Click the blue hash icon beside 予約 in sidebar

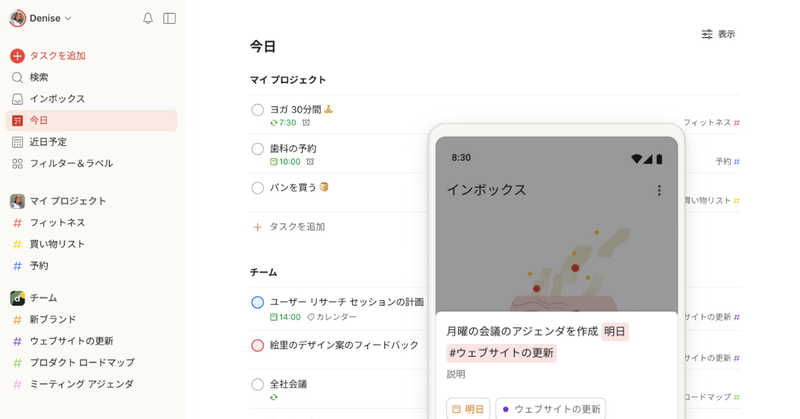[x=17, y=266]
